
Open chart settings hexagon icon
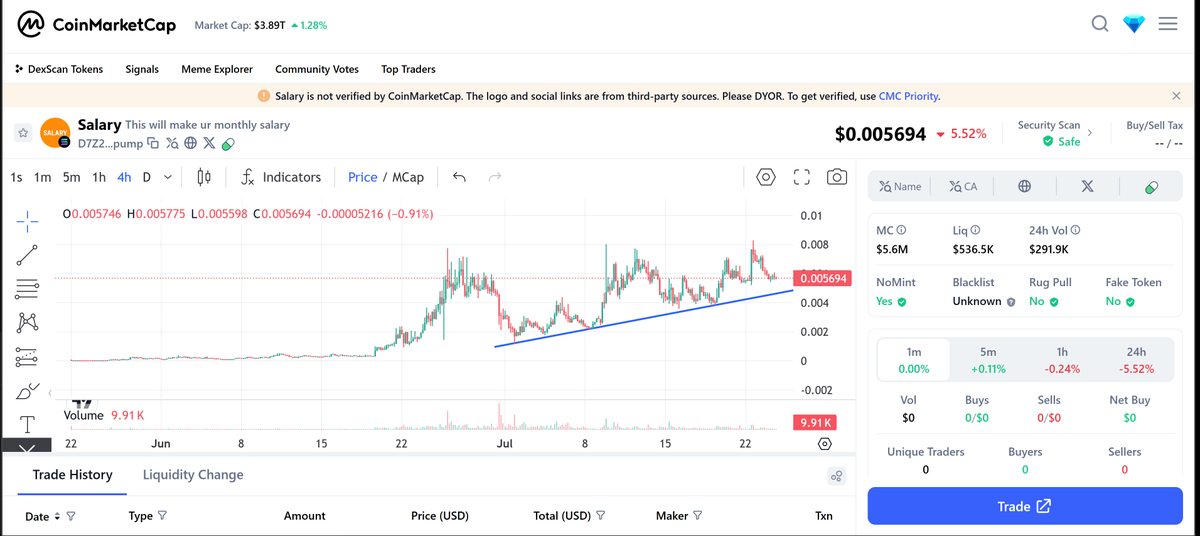(766, 177)
